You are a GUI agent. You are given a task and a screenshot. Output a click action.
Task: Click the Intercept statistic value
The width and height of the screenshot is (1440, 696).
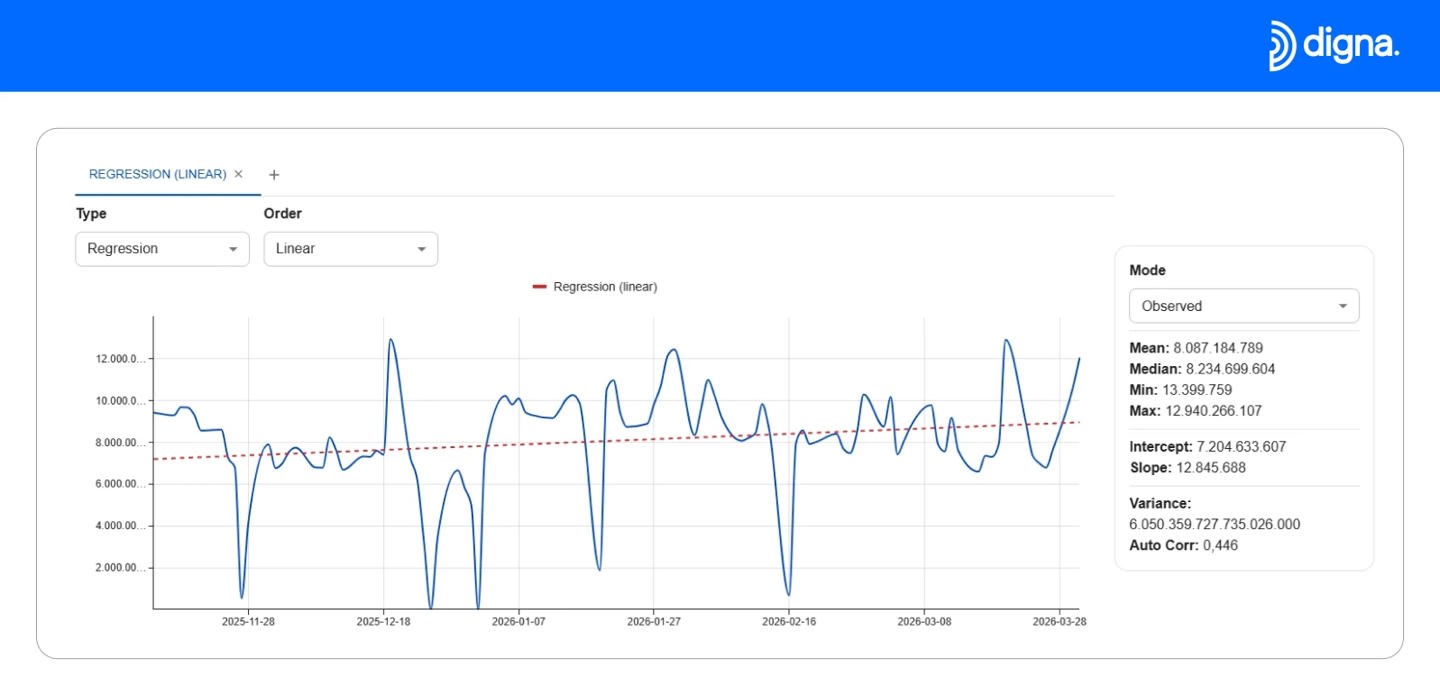coord(1241,447)
